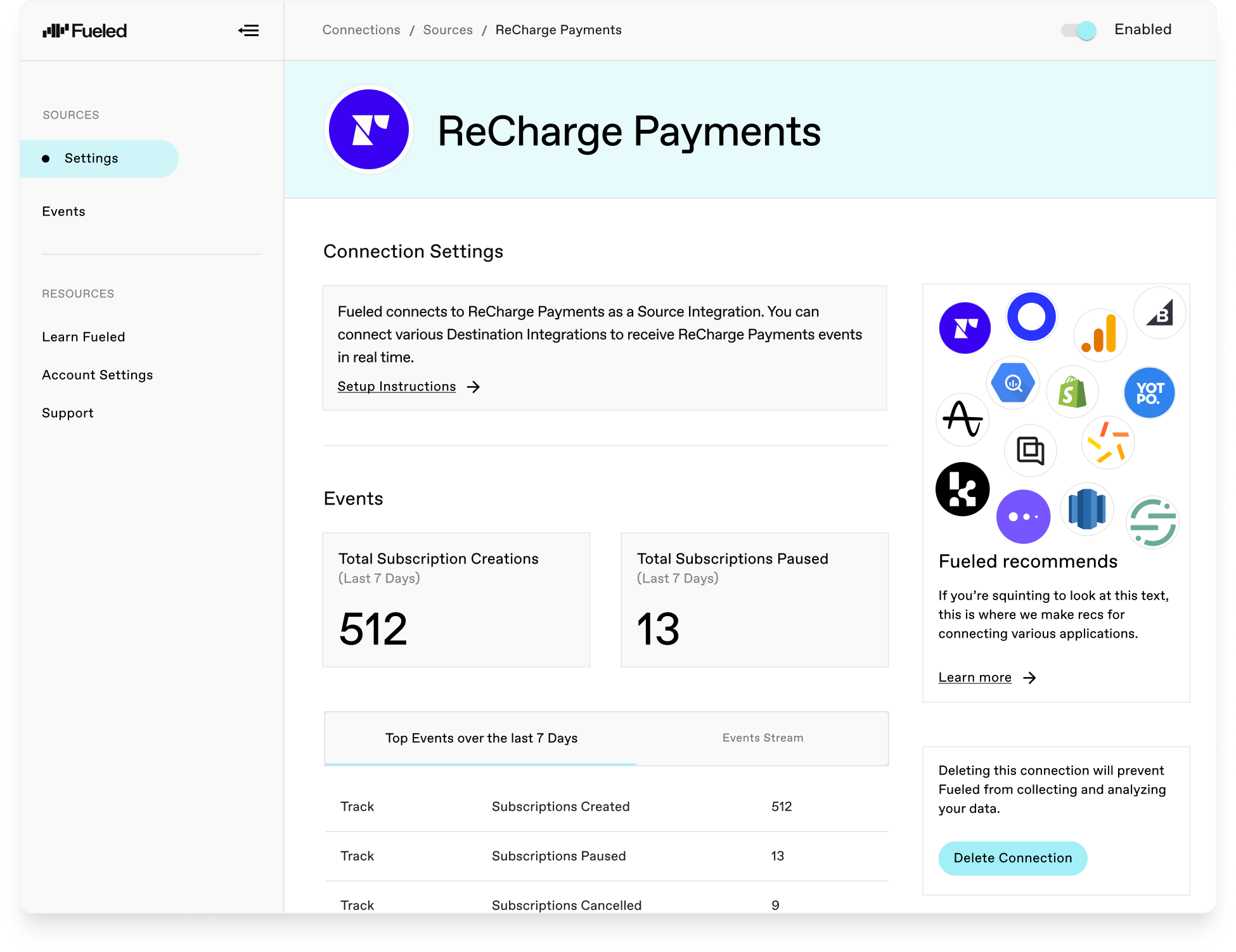Select the overlapping squares chat icon

1031,451
